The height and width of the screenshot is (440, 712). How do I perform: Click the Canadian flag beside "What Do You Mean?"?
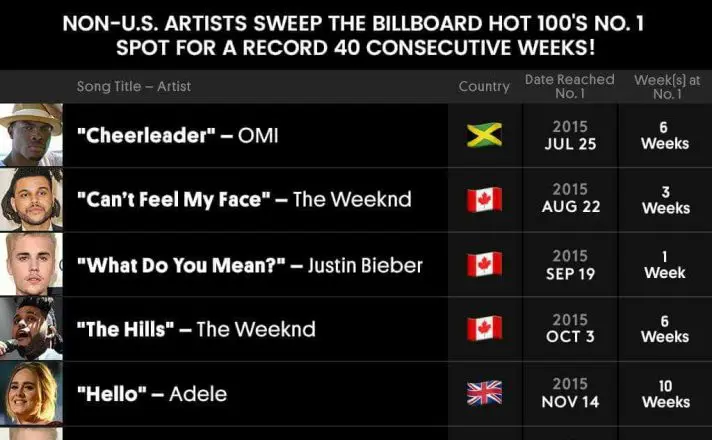[x=484, y=265]
